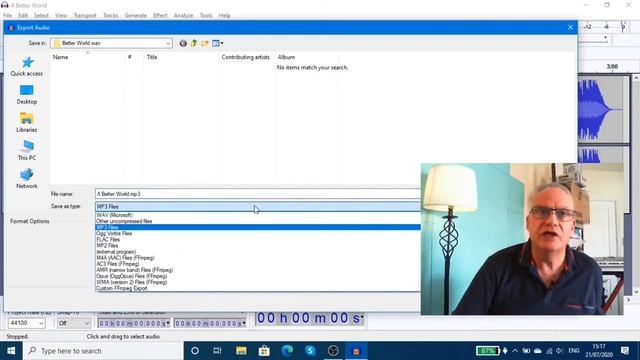
Task: Open the Generate menu
Action: click(x=136, y=16)
